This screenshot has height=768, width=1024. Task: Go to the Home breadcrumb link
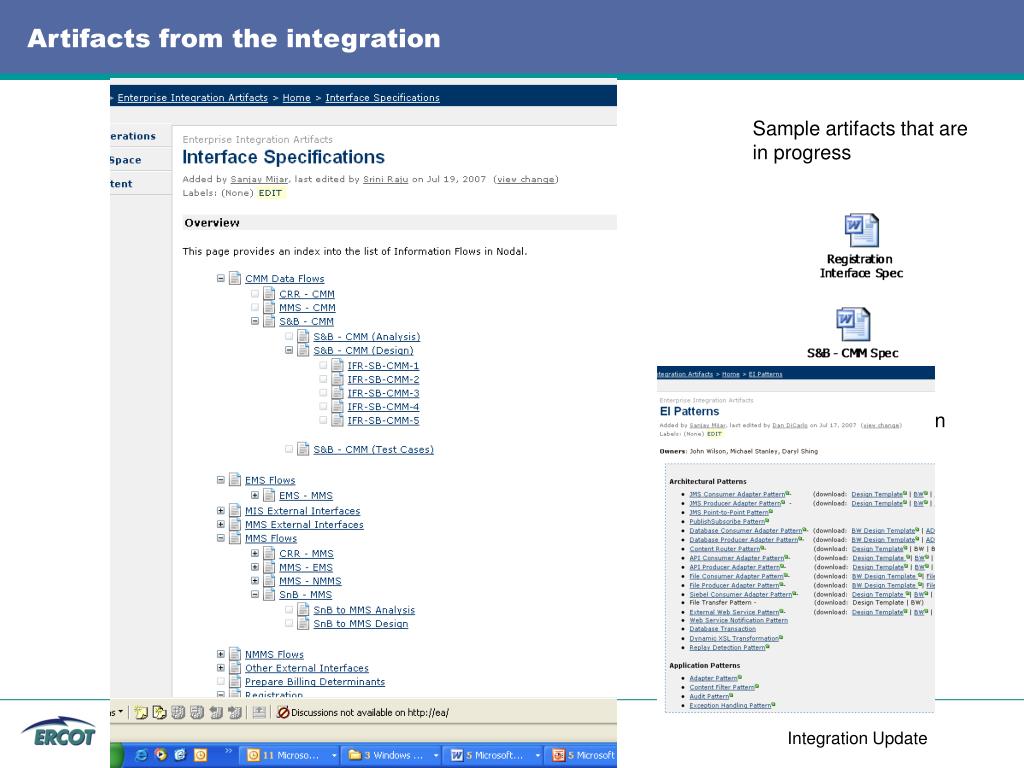296,97
